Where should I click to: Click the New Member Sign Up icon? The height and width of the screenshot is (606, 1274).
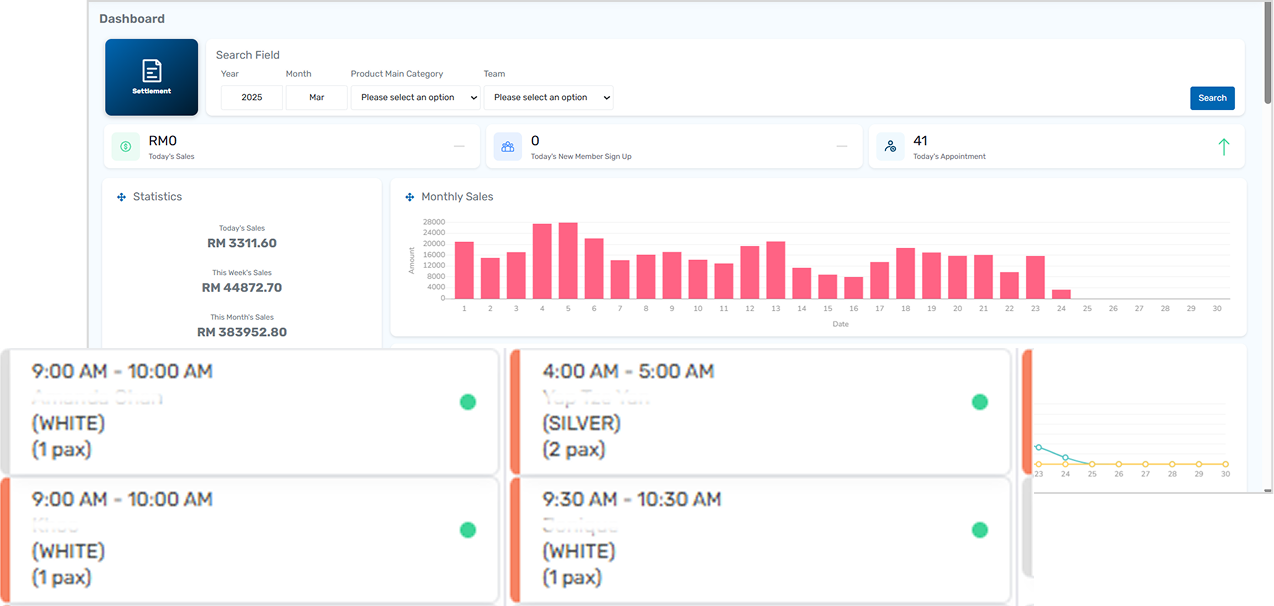click(x=508, y=146)
